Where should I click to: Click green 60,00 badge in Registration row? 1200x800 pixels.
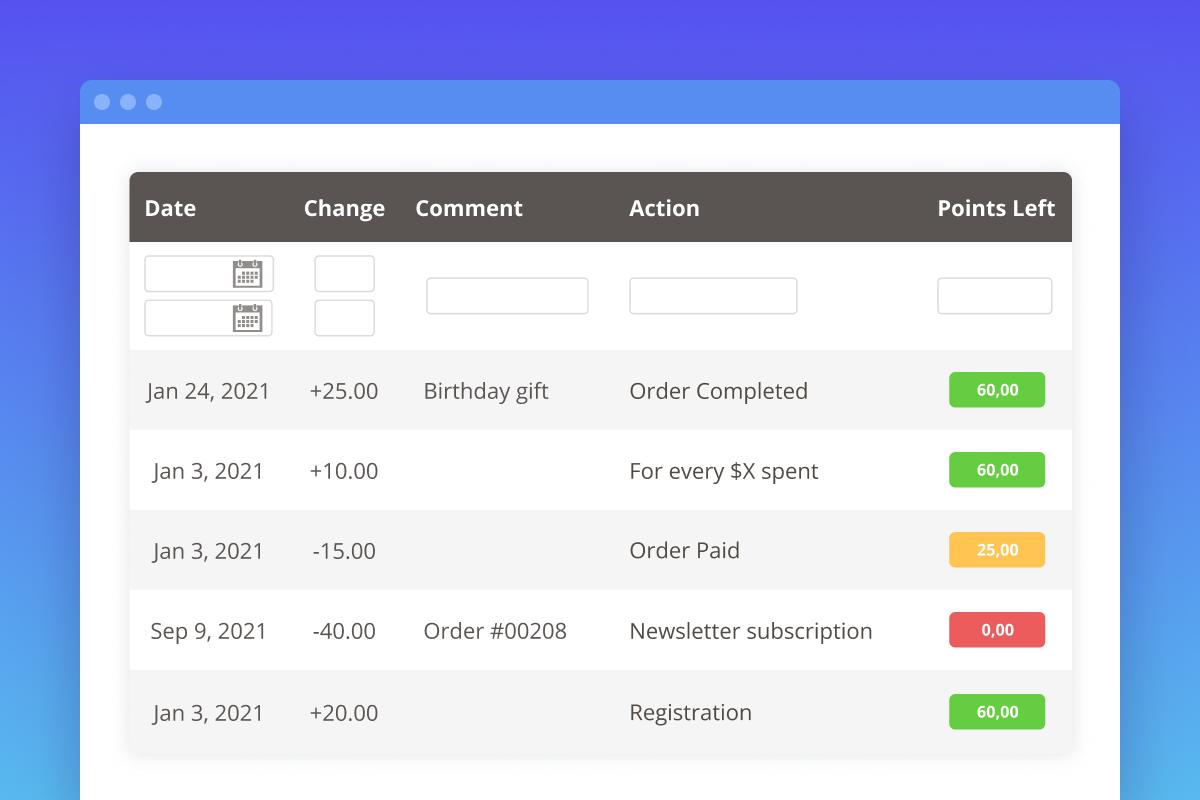click(x=996, y=712)
